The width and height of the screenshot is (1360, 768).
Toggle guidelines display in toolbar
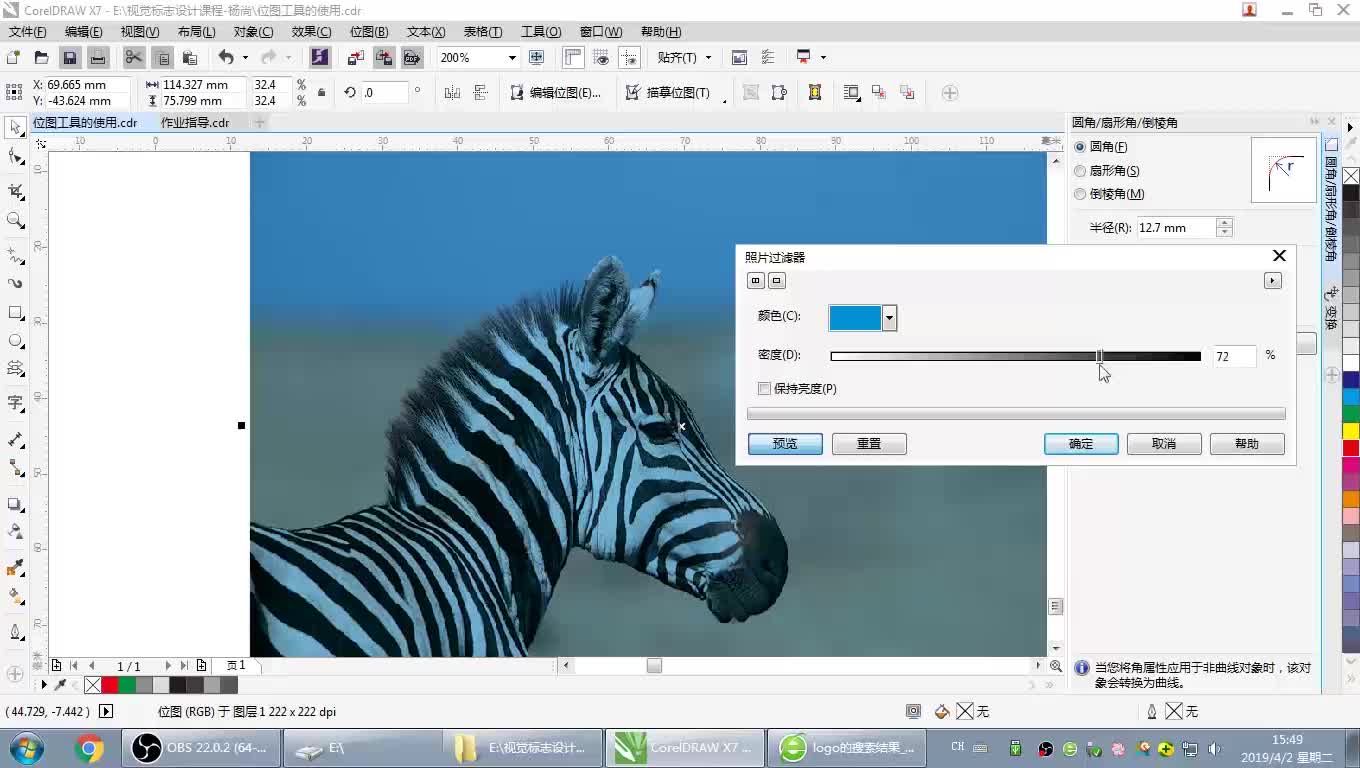click(x=629, y=57)
